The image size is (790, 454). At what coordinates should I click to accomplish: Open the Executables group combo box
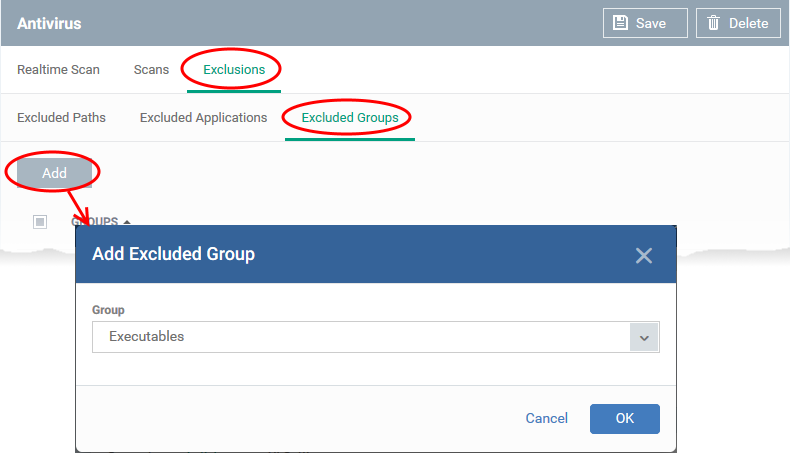pos(375,337)
